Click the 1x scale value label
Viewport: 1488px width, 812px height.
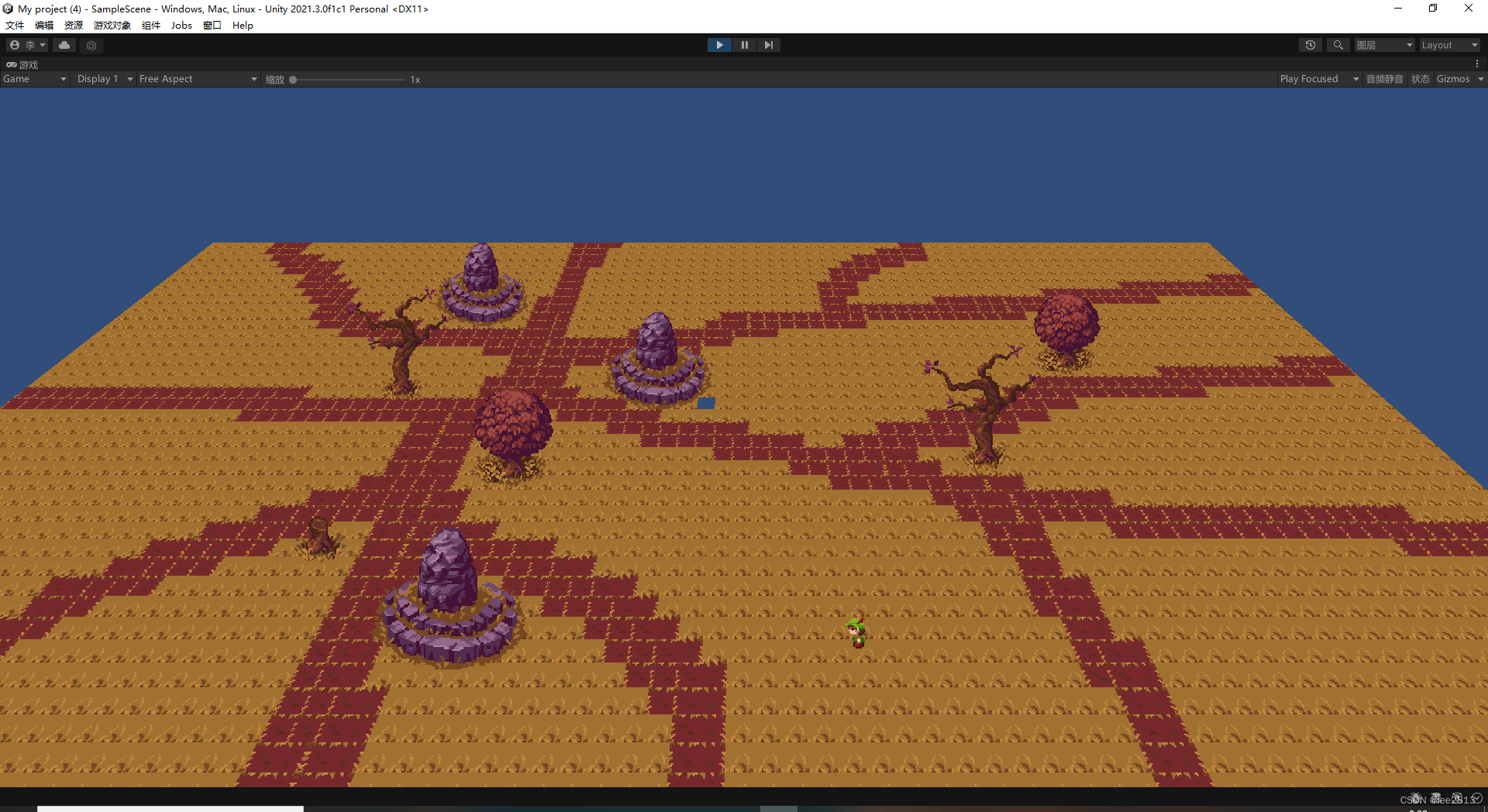pos(415,80)
